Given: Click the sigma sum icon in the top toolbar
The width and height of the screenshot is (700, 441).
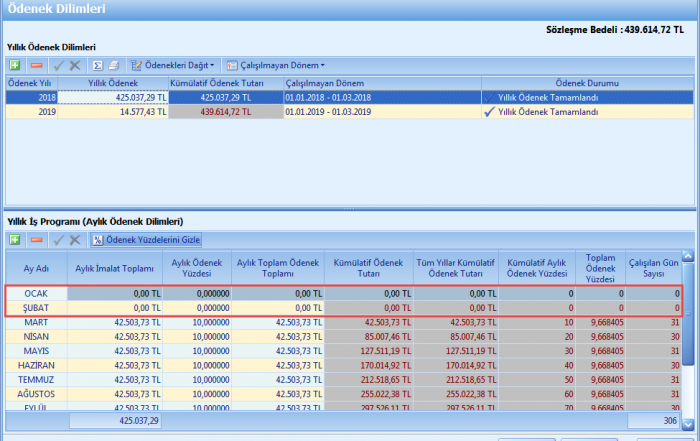Looking at the screenshot, I should click(x=99, y=65).
